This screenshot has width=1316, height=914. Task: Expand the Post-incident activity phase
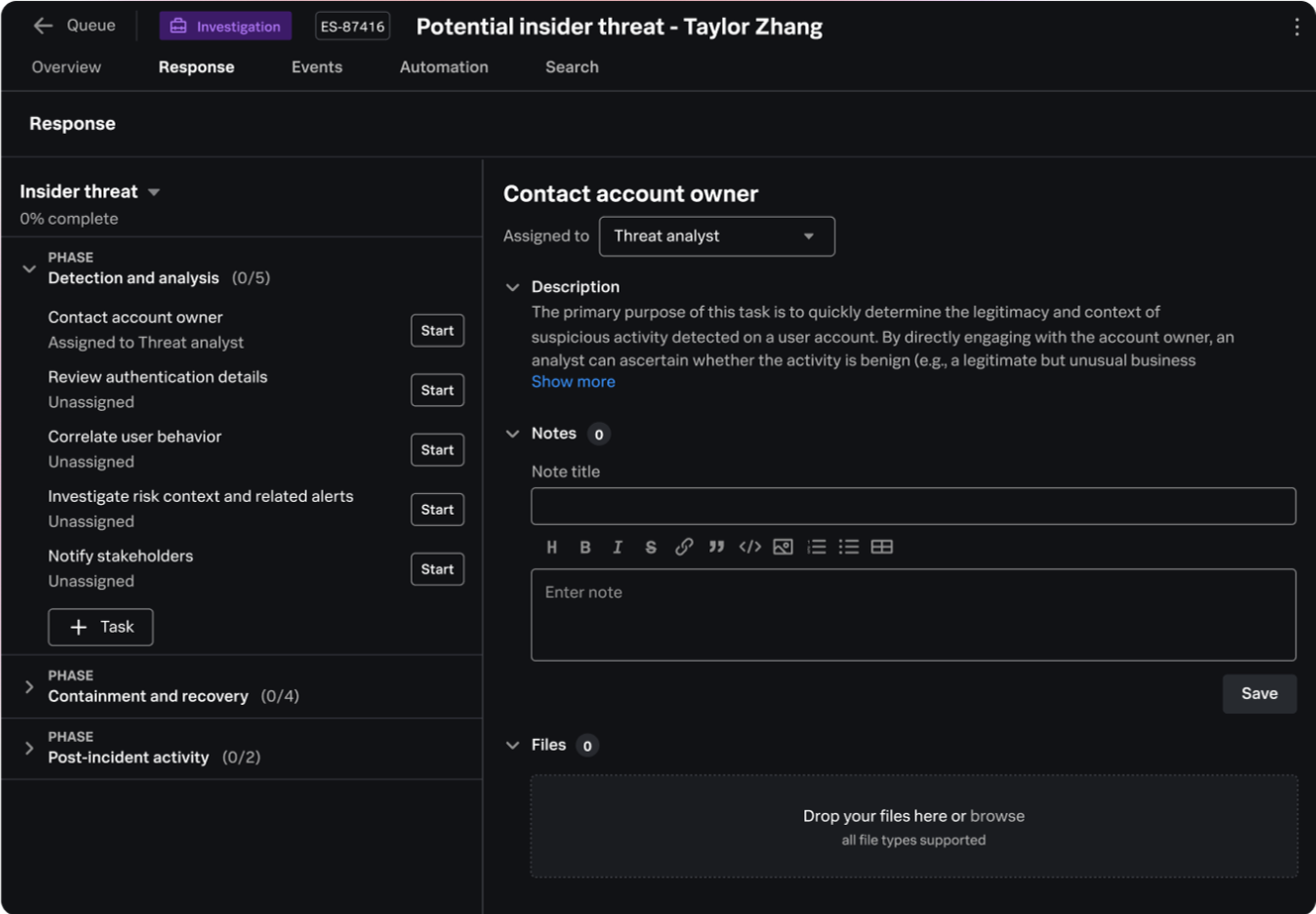coord(30,748)
